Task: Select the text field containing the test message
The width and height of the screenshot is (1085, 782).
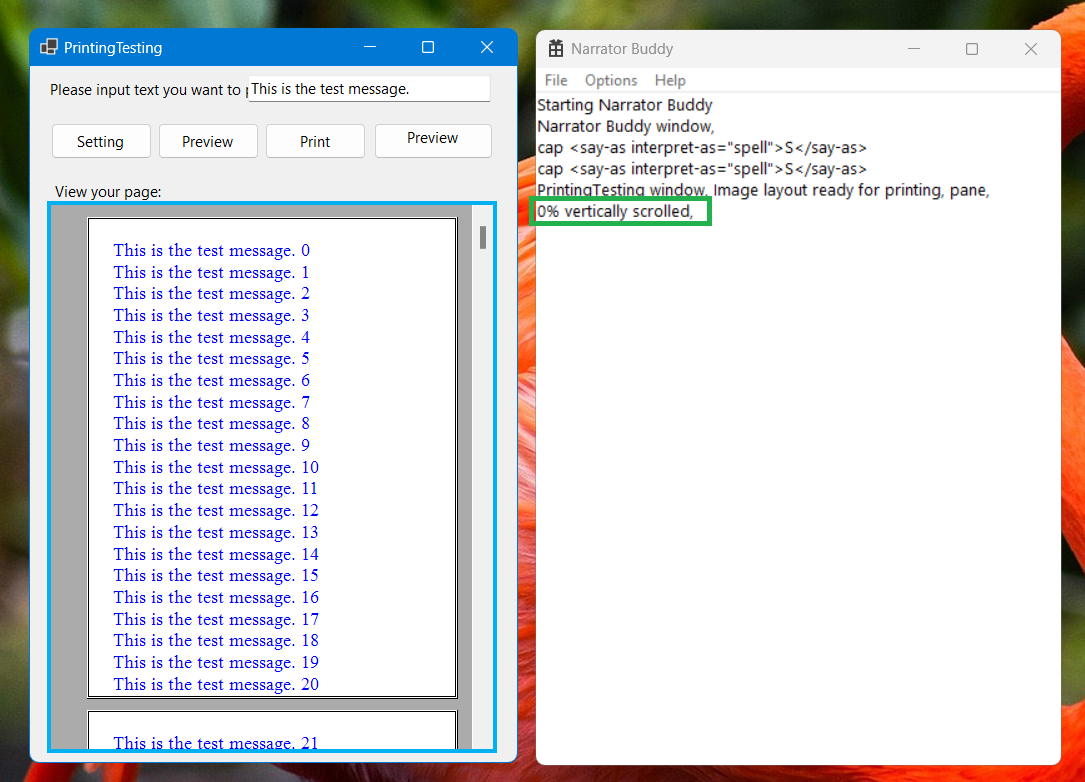Action: point(368,88)
